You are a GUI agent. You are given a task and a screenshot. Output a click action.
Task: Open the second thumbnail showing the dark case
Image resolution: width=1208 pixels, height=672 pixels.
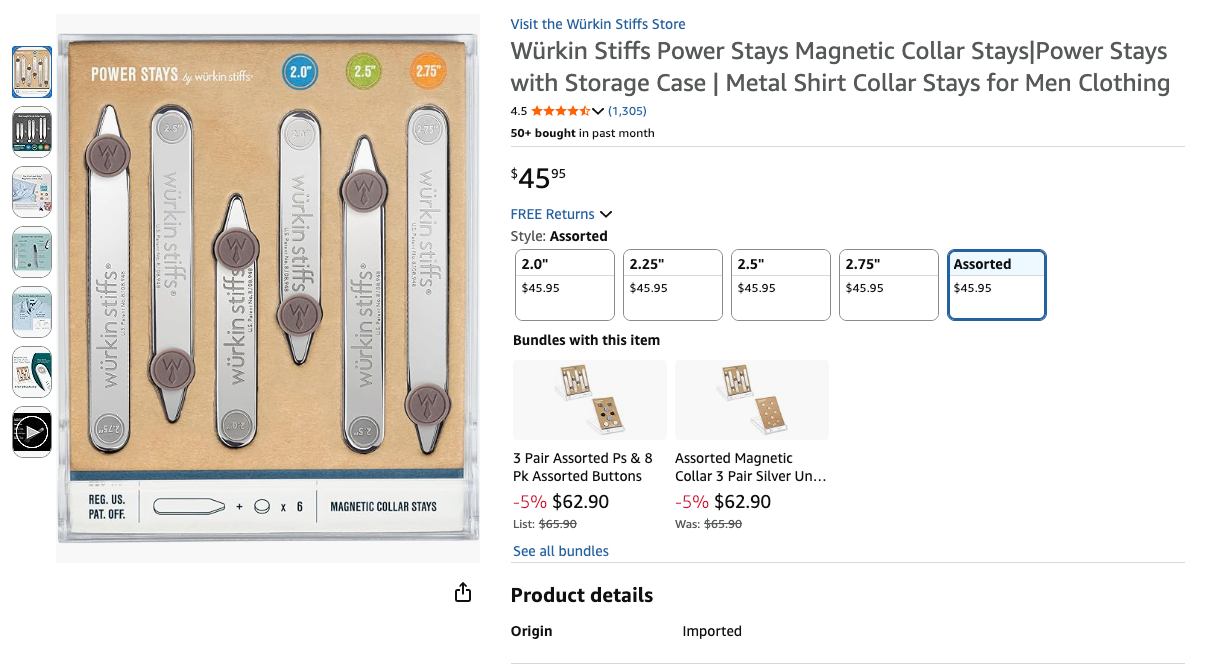31,131
